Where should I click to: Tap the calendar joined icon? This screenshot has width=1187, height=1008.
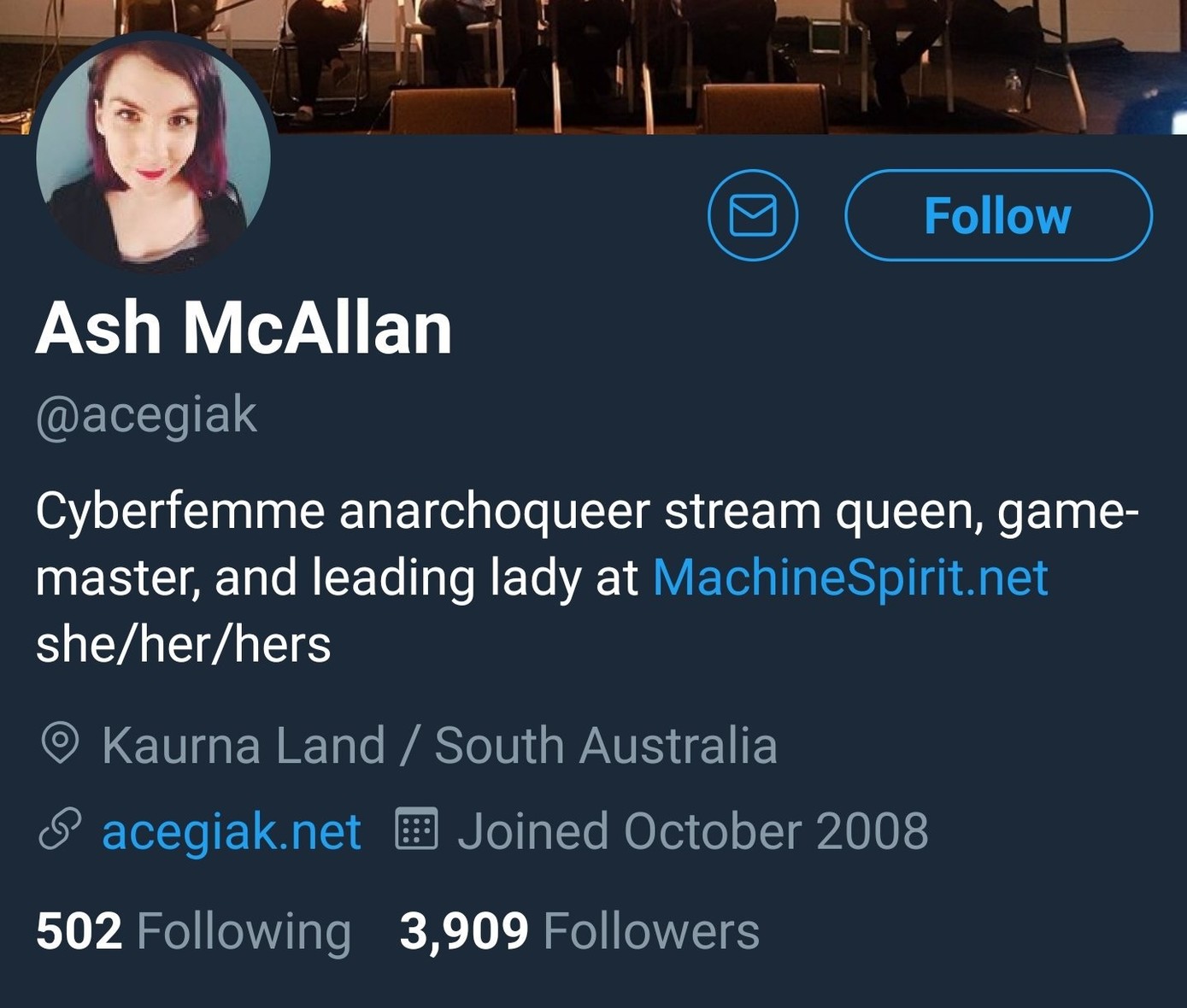[x=417, y=829]
